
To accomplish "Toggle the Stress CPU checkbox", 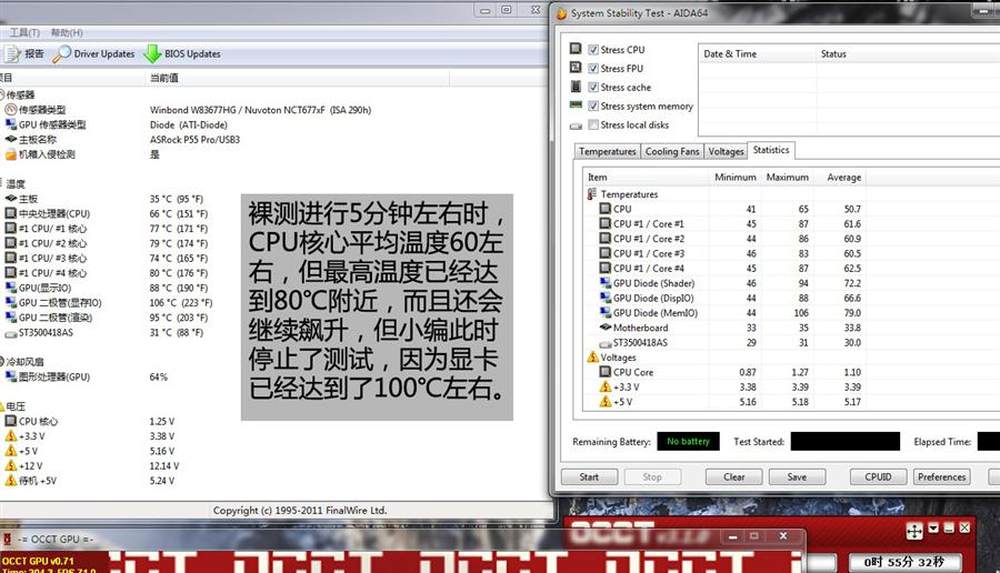I will (594, 49).
